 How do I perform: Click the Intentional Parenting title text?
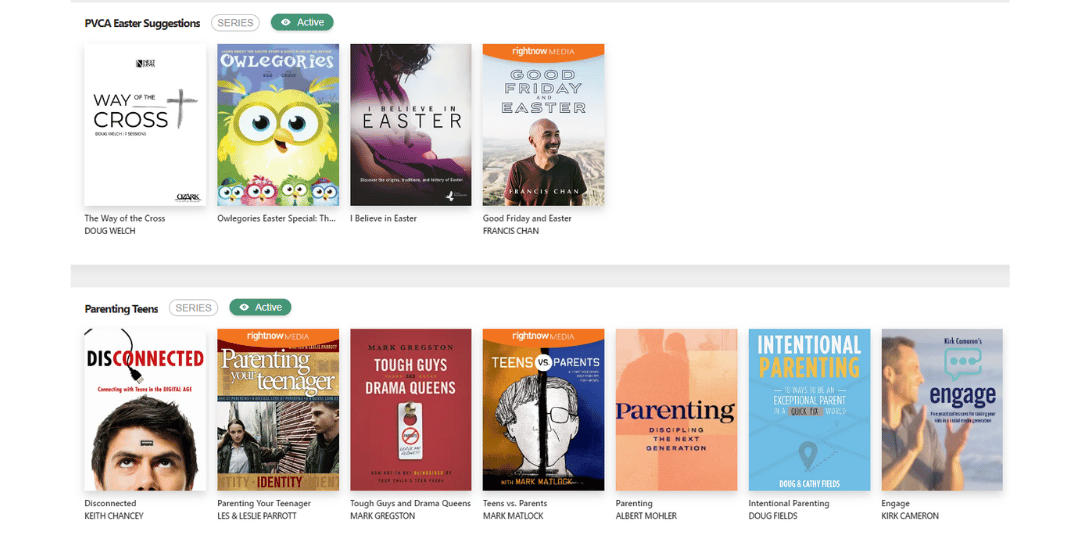789,503
